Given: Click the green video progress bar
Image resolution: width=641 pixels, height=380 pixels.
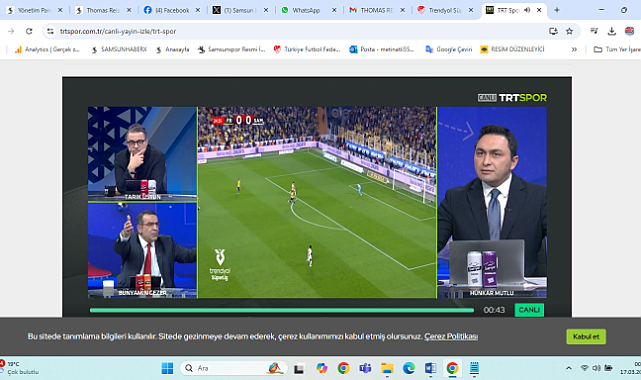Looking at the screenshot, I should click(282, 311).
